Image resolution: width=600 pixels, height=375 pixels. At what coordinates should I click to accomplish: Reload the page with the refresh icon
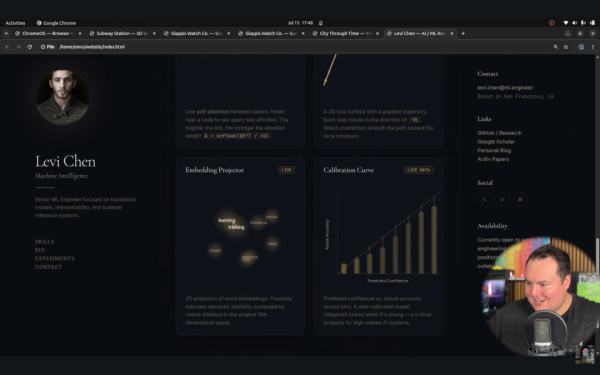point(29,47)
